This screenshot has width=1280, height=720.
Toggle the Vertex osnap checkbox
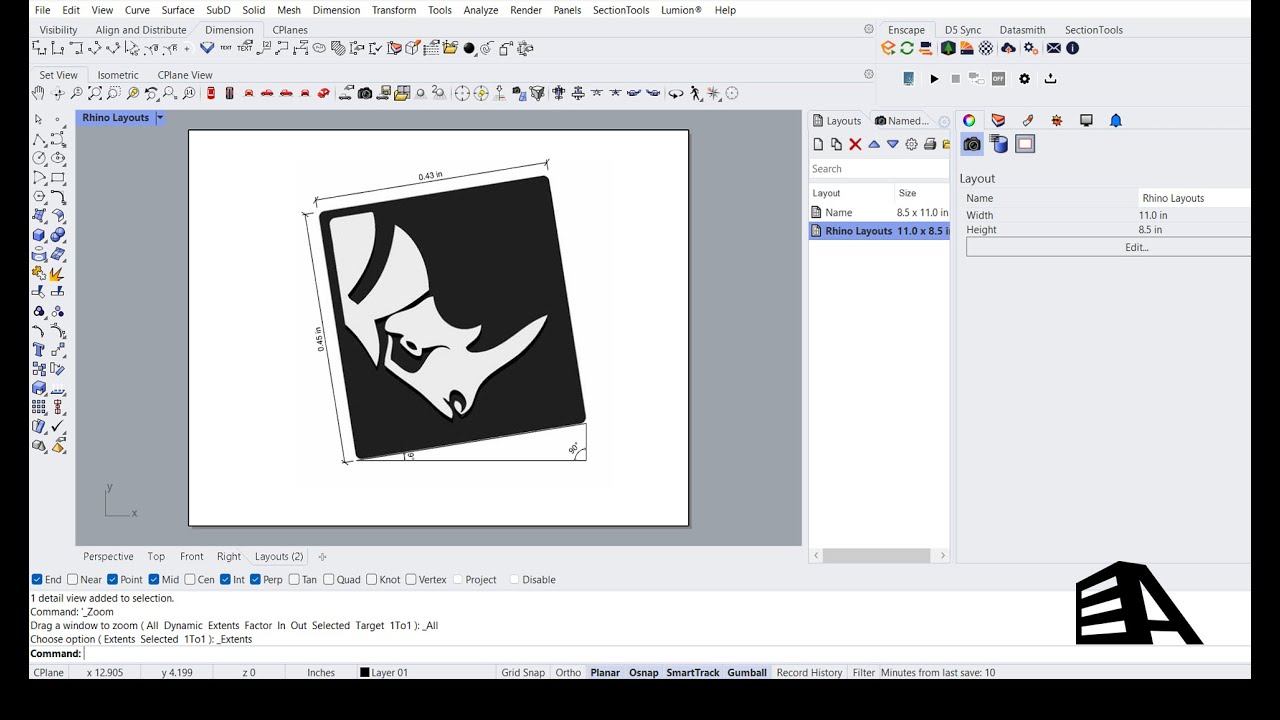pyautogui.click(x=411, y=580)
